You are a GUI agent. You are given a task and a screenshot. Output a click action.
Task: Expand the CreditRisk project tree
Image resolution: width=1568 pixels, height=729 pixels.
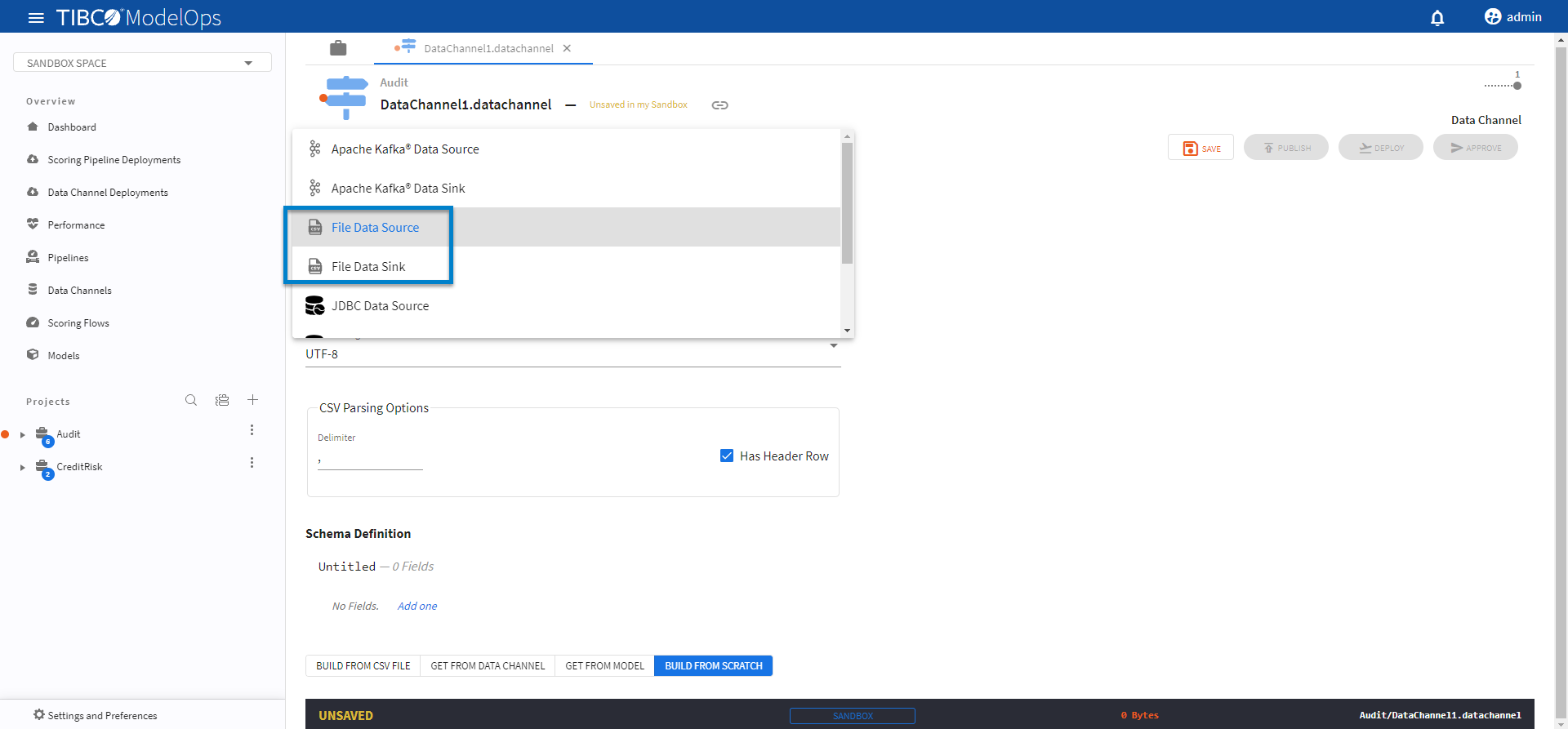click(23, 467)
